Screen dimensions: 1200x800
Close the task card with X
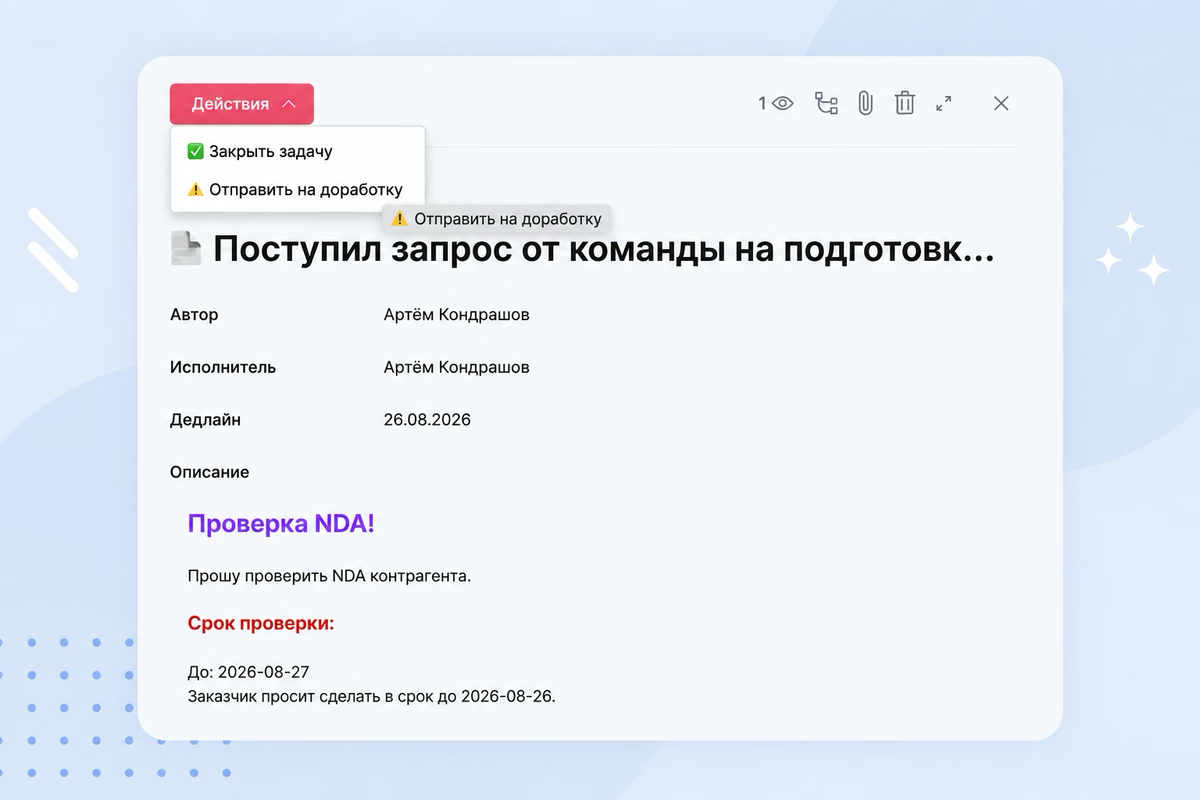(1001, 103)
